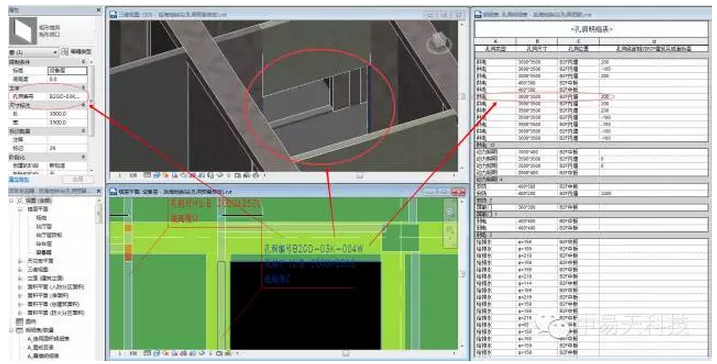Click the ViewCube in the 3D view

[x=438, y=43]
